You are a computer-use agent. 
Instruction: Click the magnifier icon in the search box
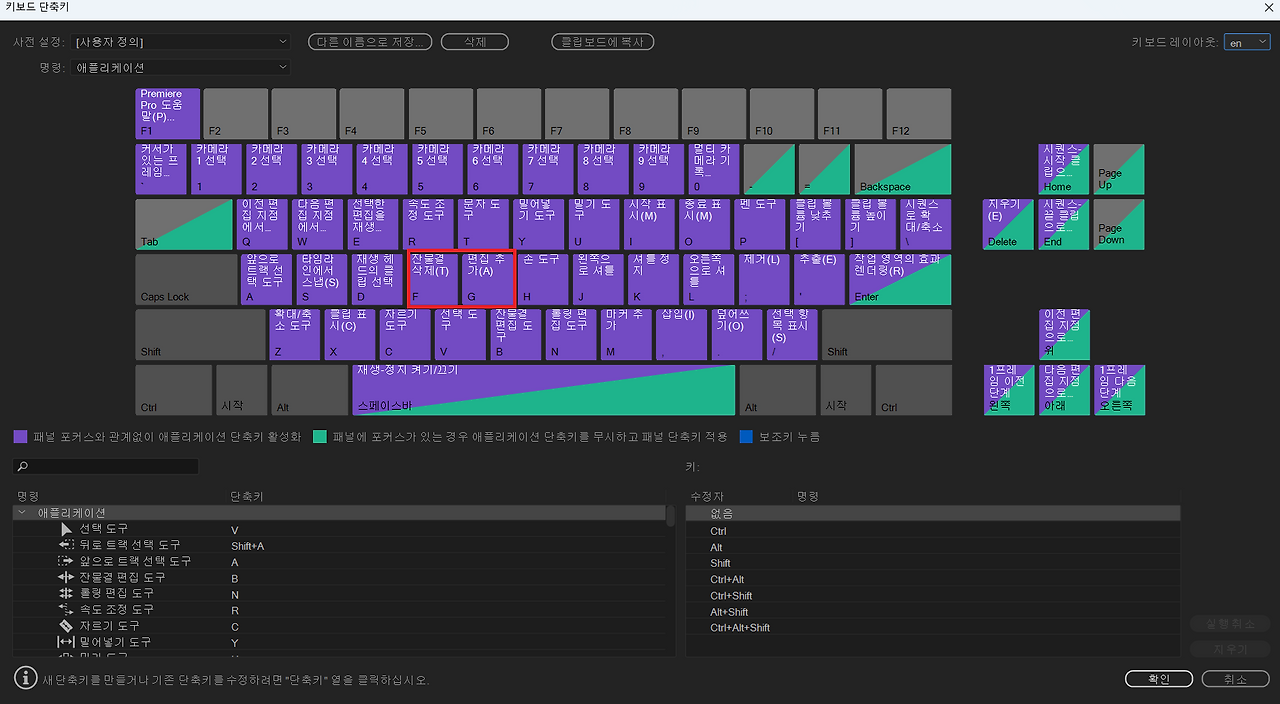tap(22, 466)
